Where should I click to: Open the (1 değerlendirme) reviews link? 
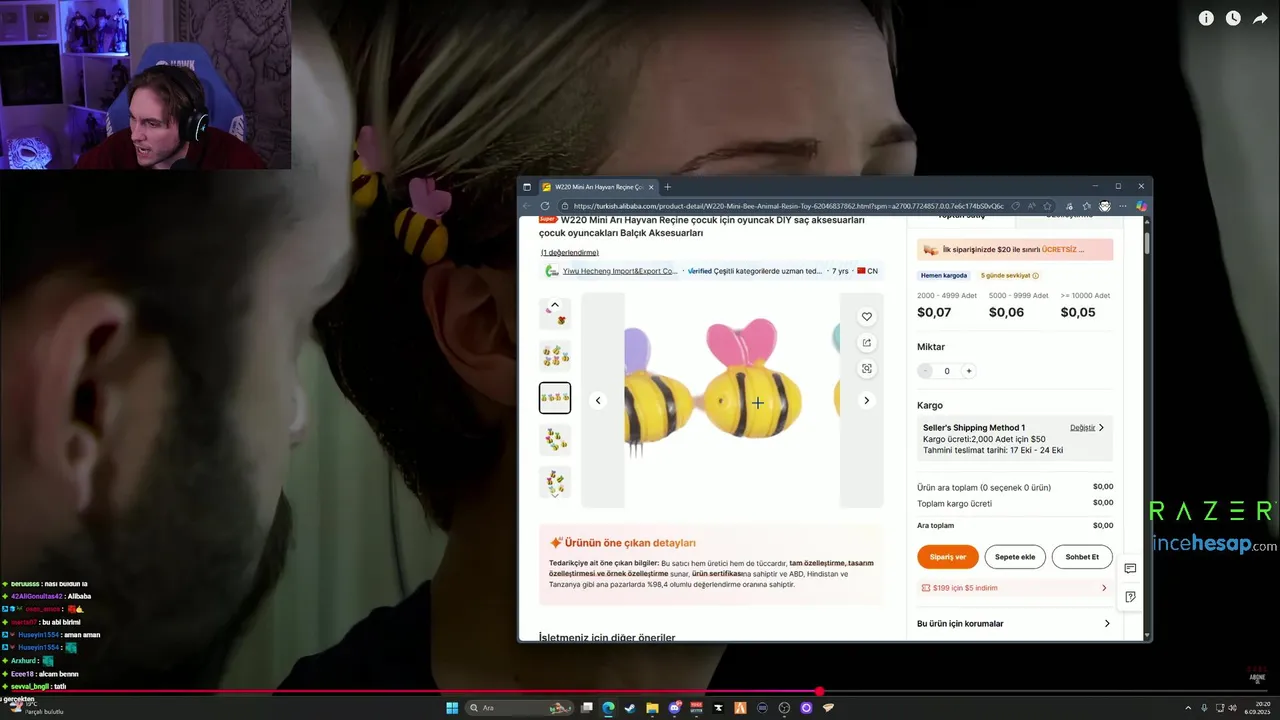[570, 253]
